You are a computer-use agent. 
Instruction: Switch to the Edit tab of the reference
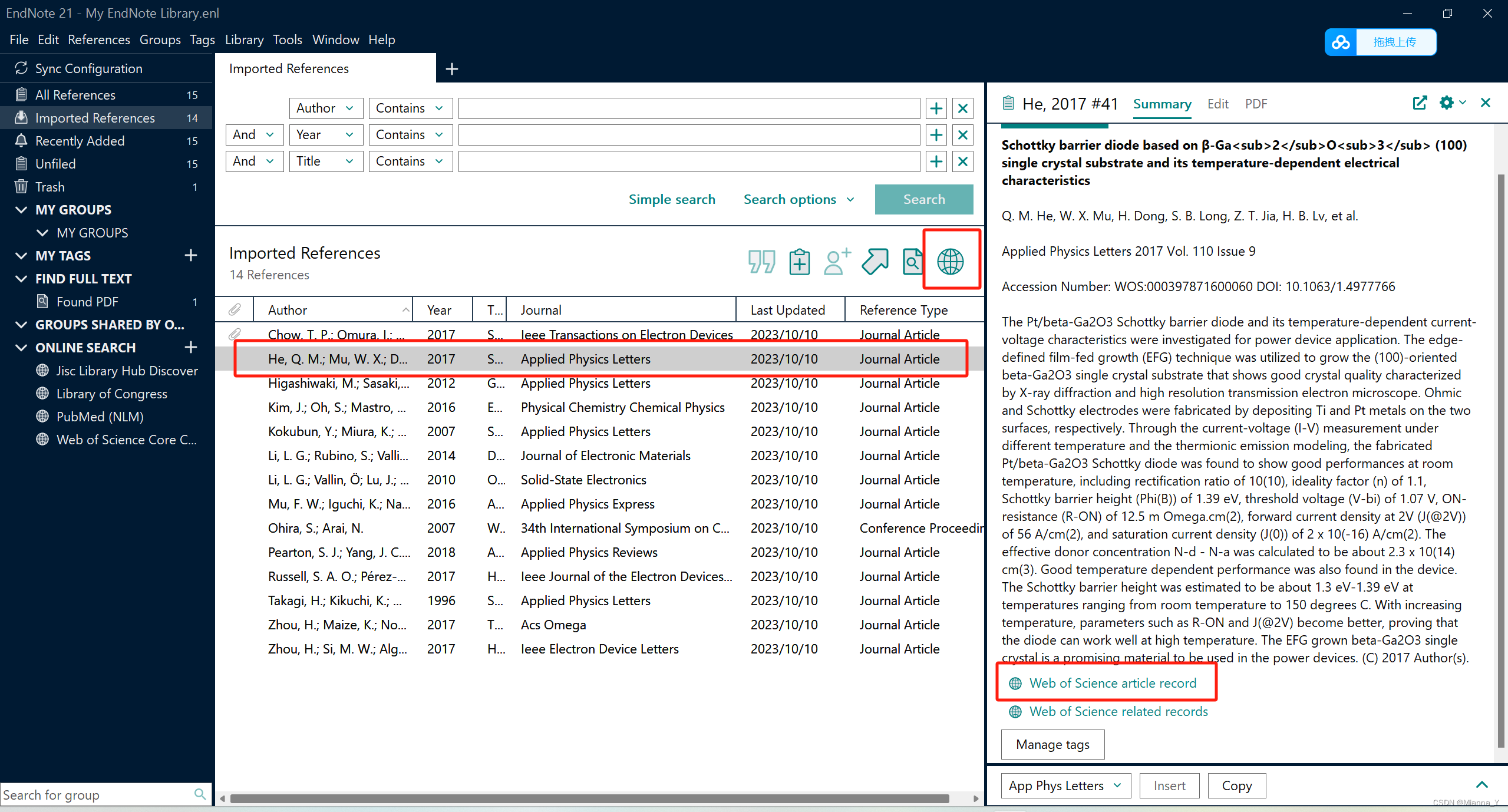(x=1217, y=104)
